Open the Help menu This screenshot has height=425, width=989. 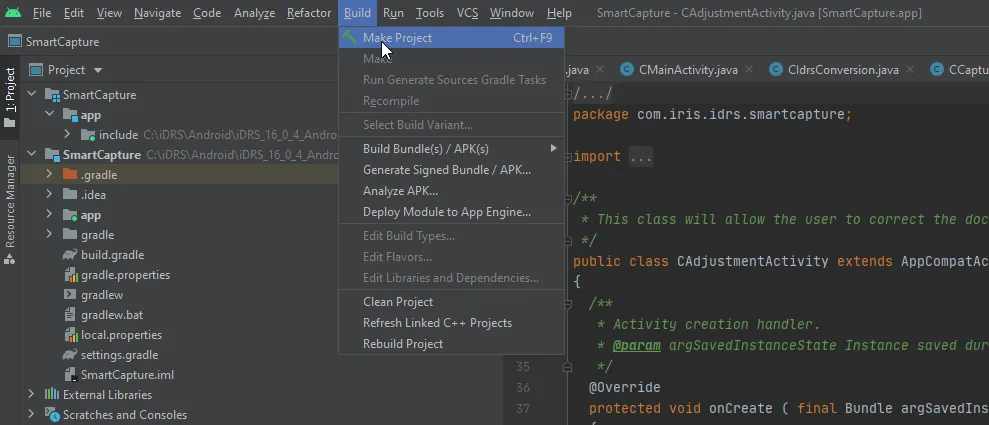[x=559, y=13]
